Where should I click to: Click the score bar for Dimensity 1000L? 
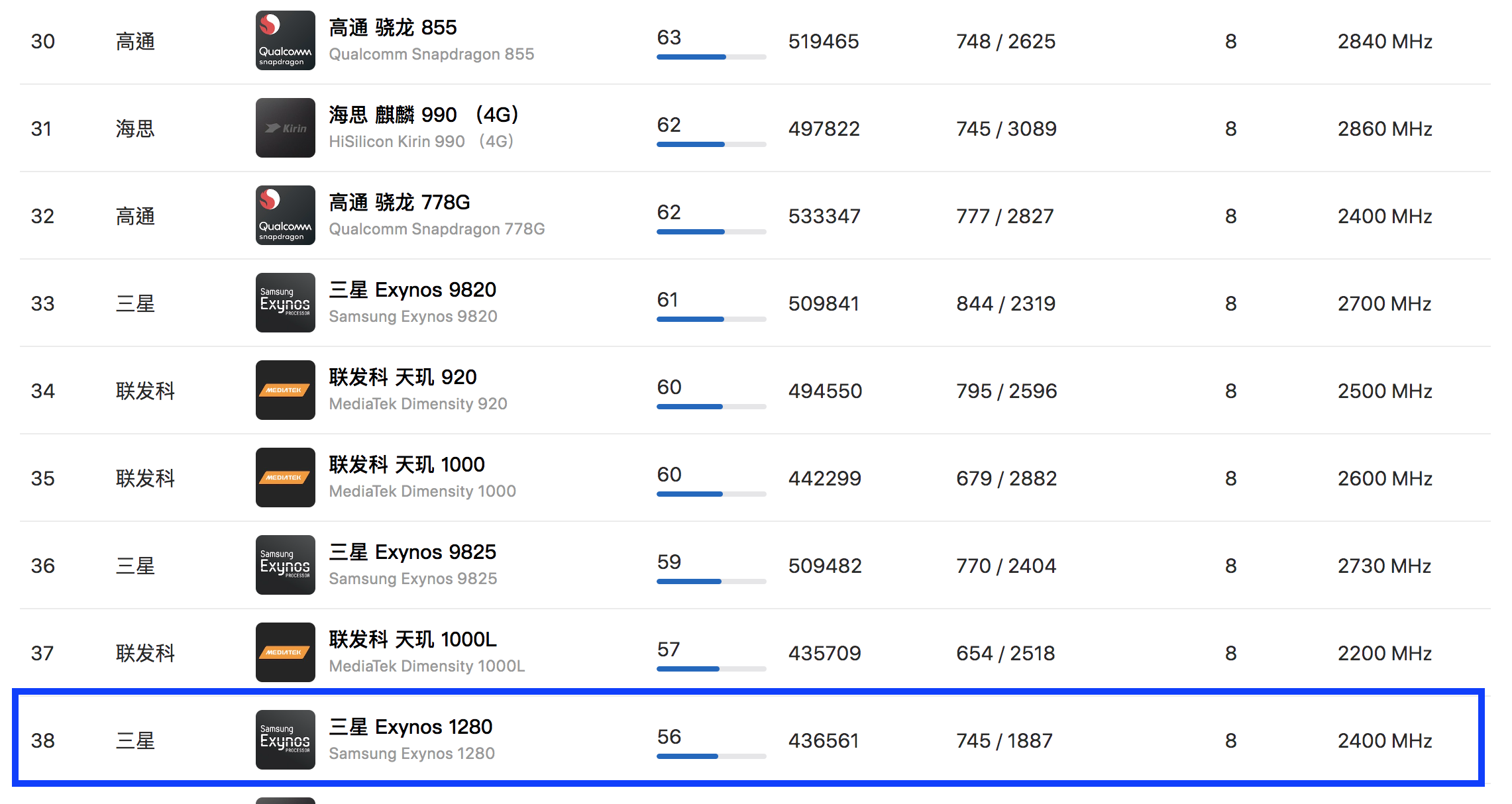(711, 669)
